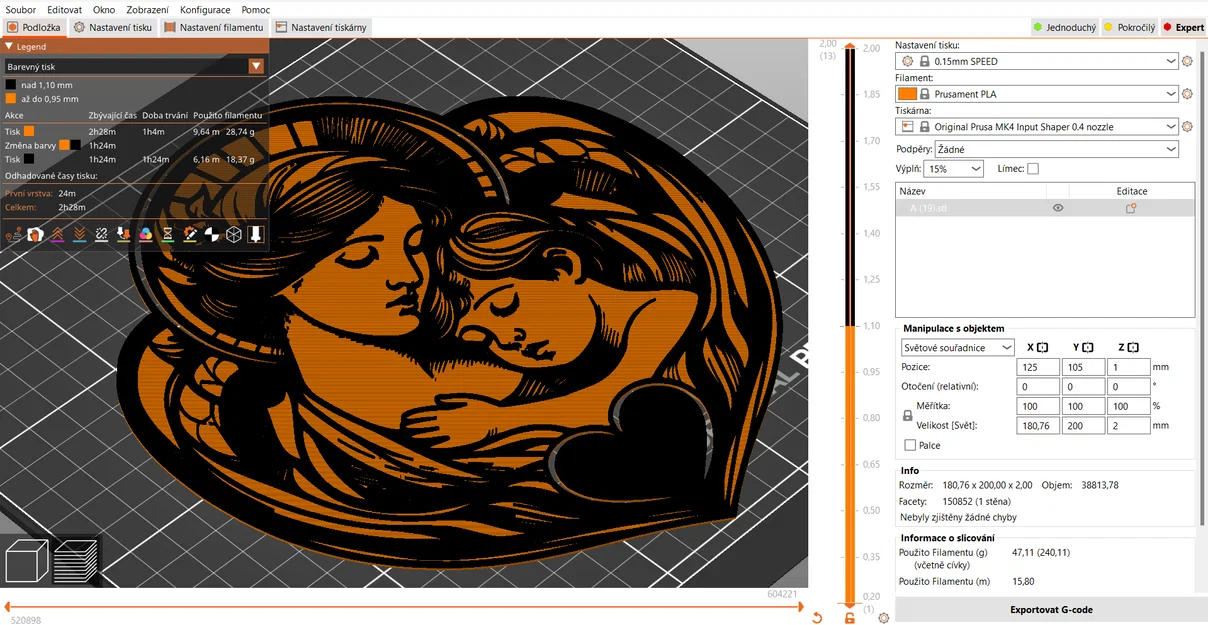Screen dimensions: 1208x625
Task: Open the Konfigurace menu
Action: pos(205,9)
